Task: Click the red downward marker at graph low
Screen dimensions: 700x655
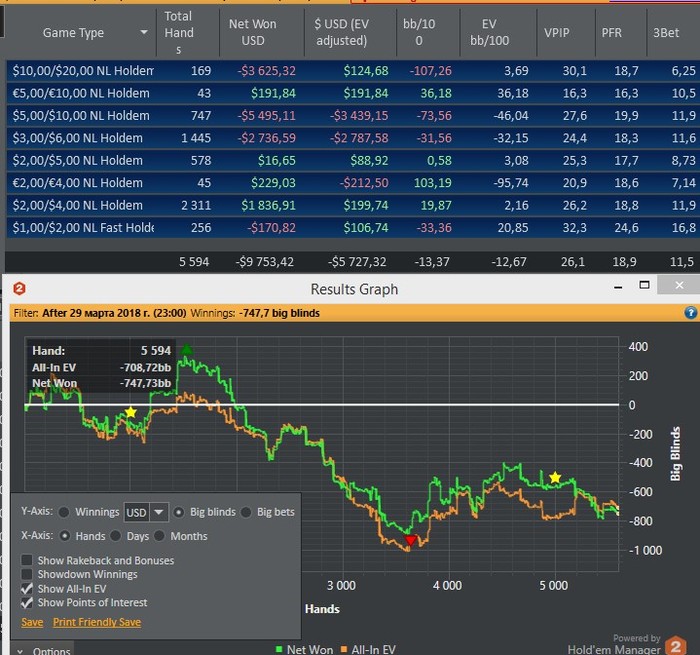Action: 410,540
